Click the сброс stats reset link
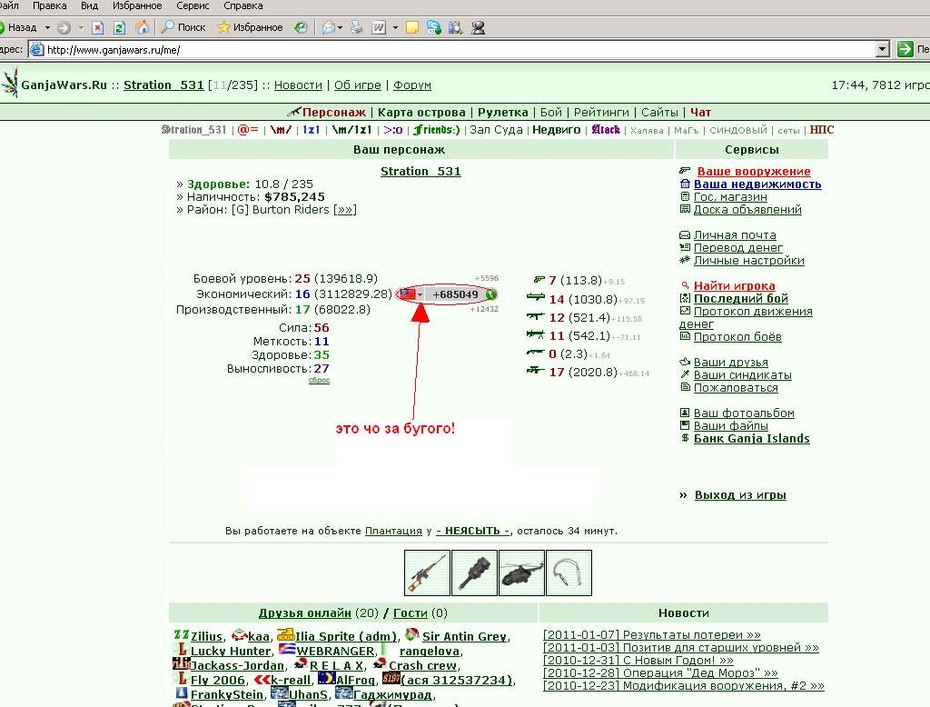The image size is (930, 707). click(x=319, y=380)
